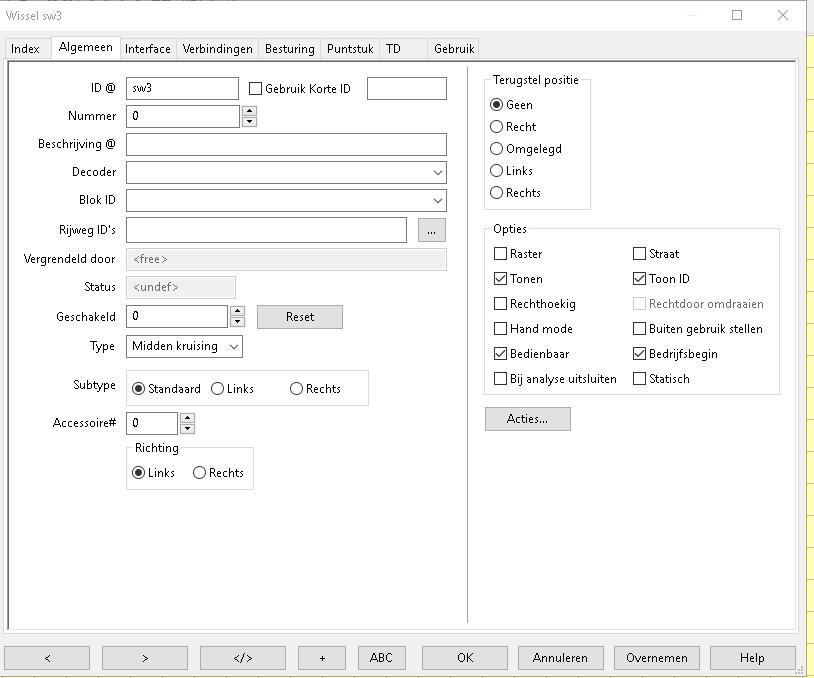Select the Omgelegd reset position radio

[497, 149]
